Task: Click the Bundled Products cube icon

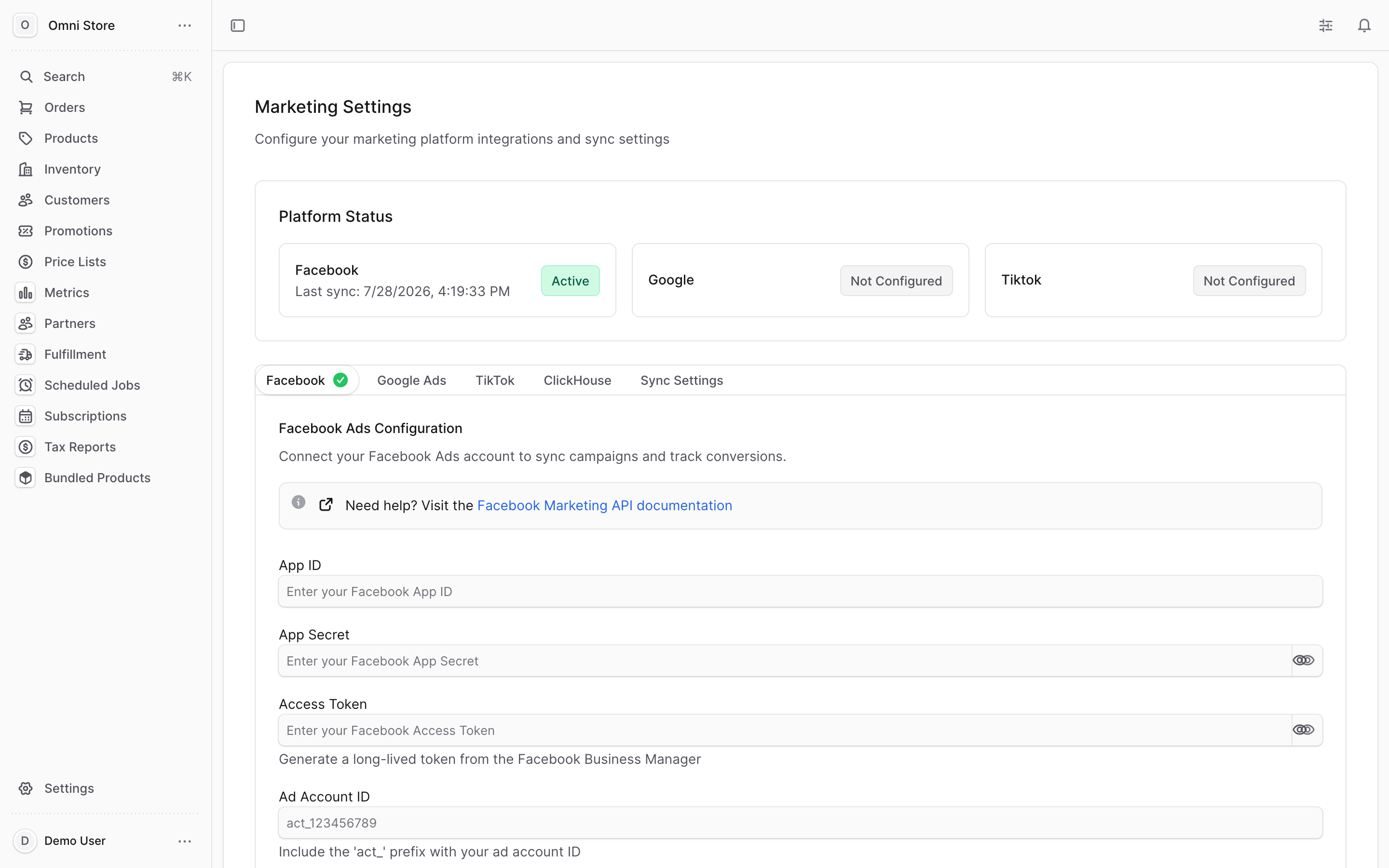Action: 26,477
